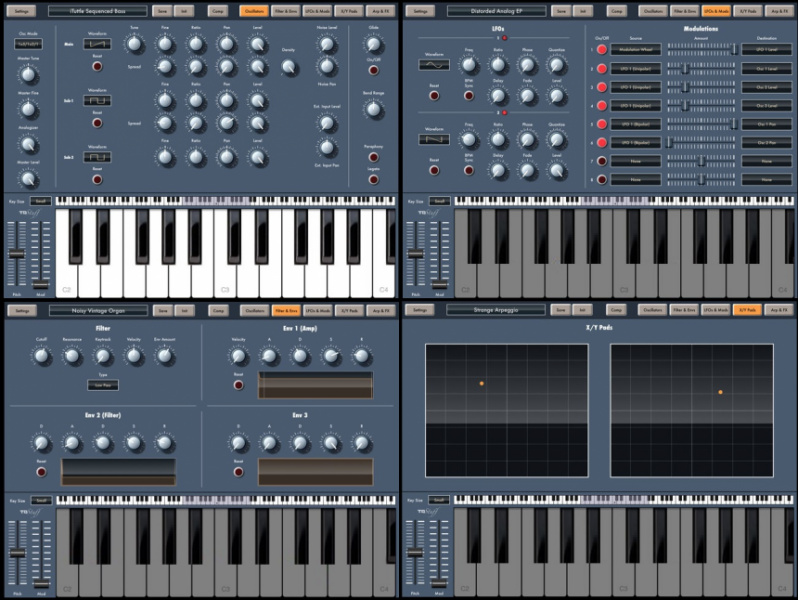Click the top LFO waveform icon in LFOs panel

tap(434, 64)
